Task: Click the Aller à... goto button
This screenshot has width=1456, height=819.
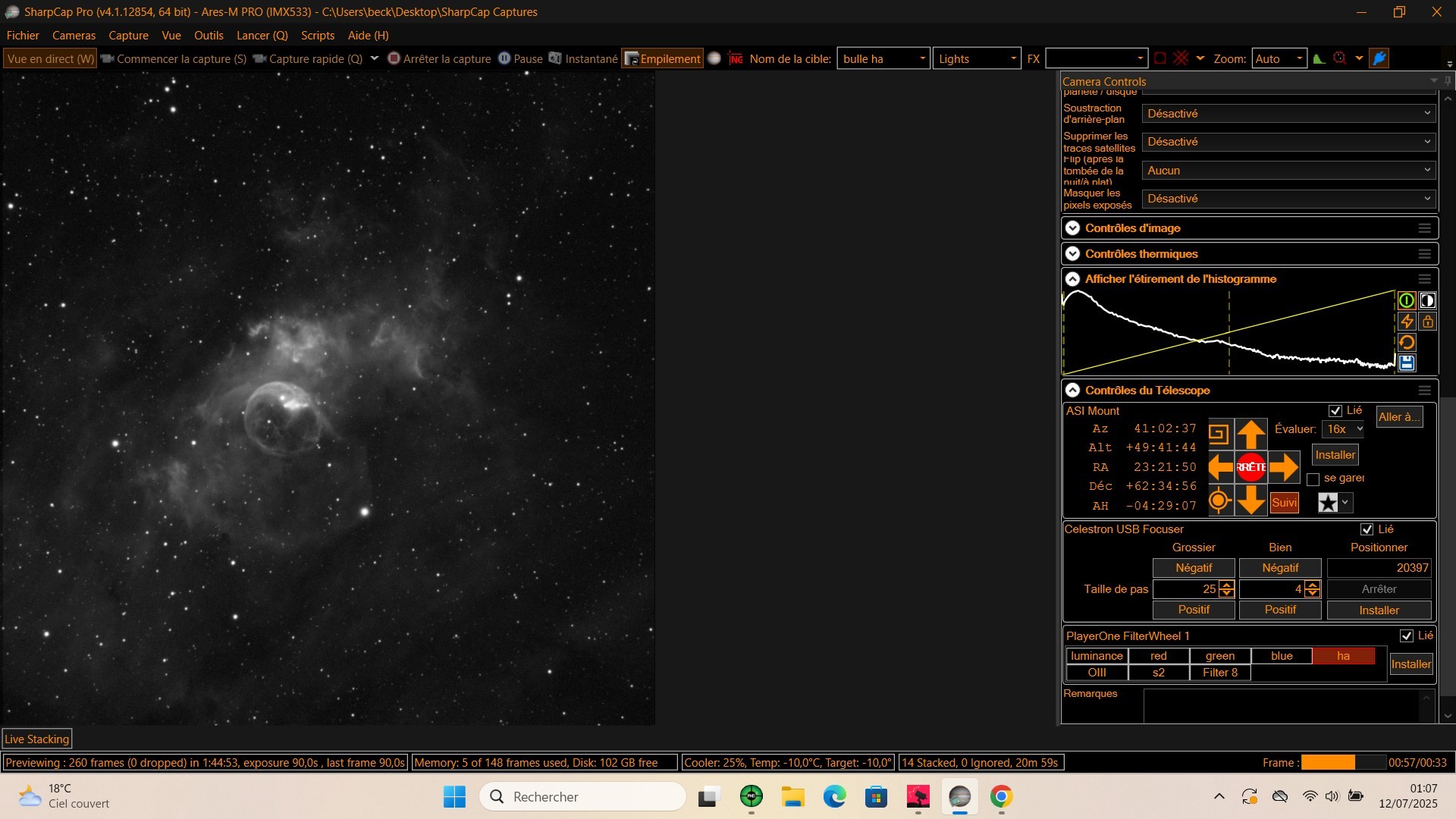Action: (x=1399, y=417)
